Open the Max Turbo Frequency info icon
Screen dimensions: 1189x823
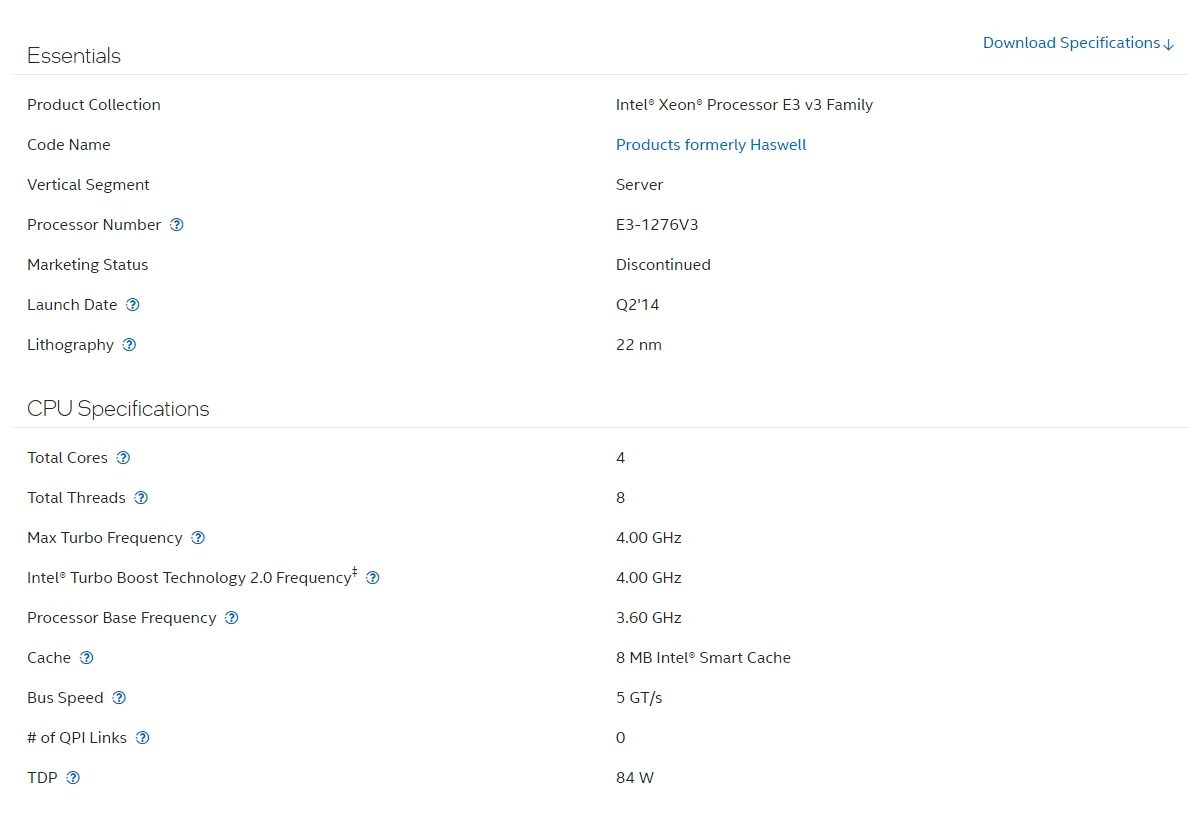[198, 538]
